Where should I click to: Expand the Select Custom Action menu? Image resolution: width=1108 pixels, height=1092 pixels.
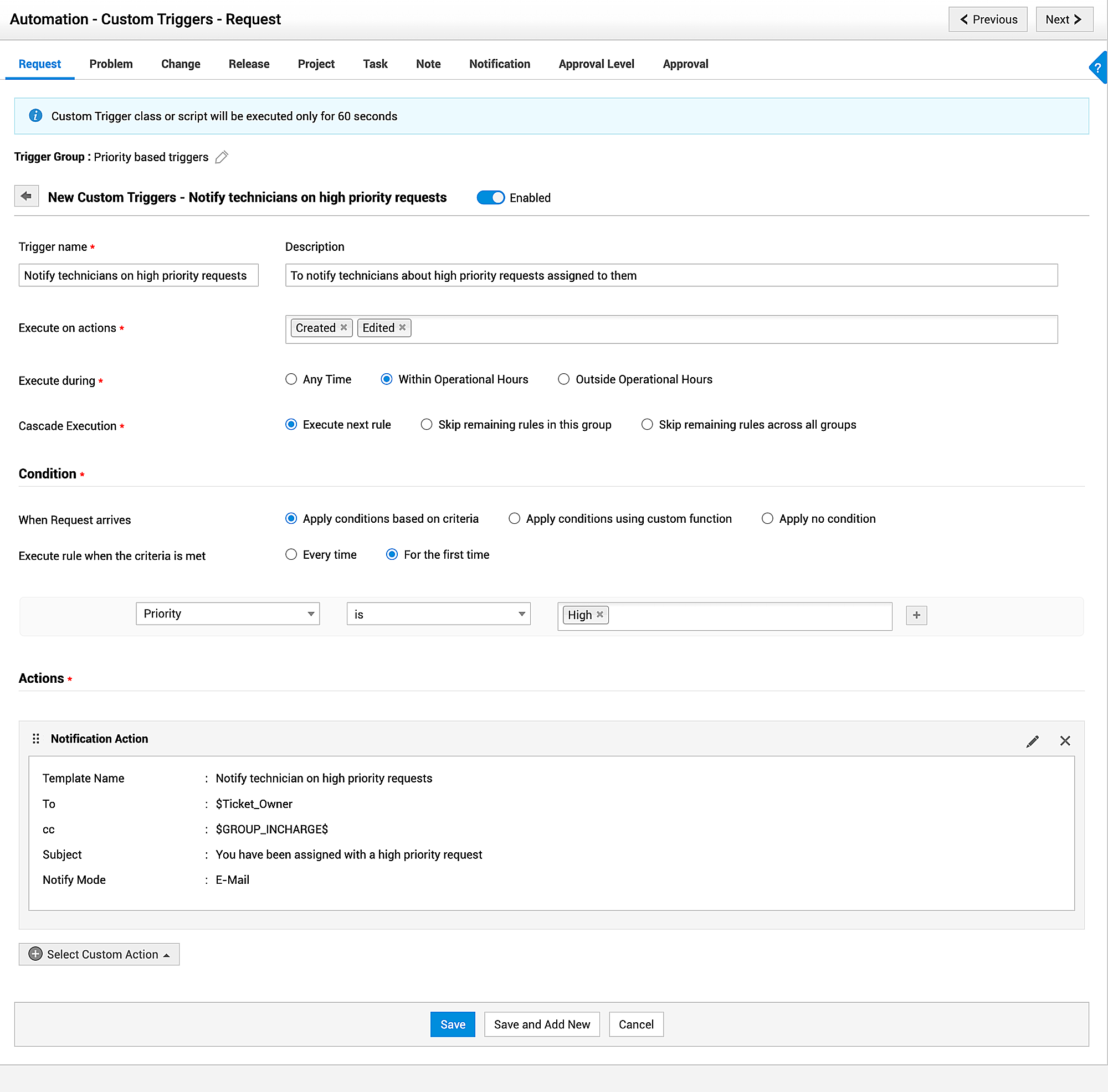pos(99,955)
